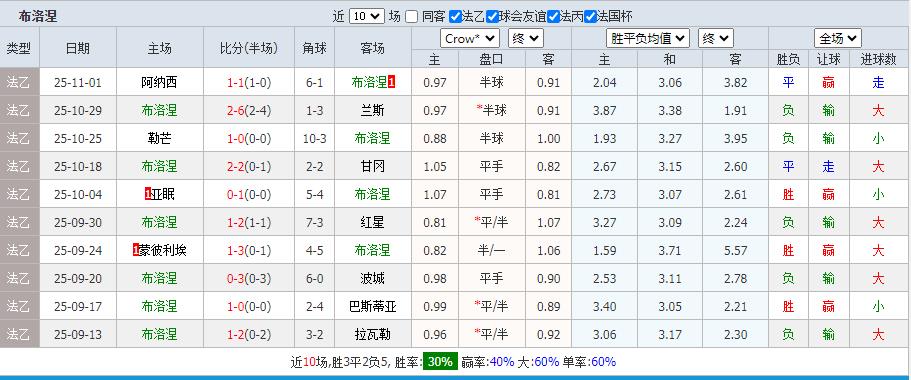Click the 比分(半场) column header
911x380 pixels.
[249, 48]
